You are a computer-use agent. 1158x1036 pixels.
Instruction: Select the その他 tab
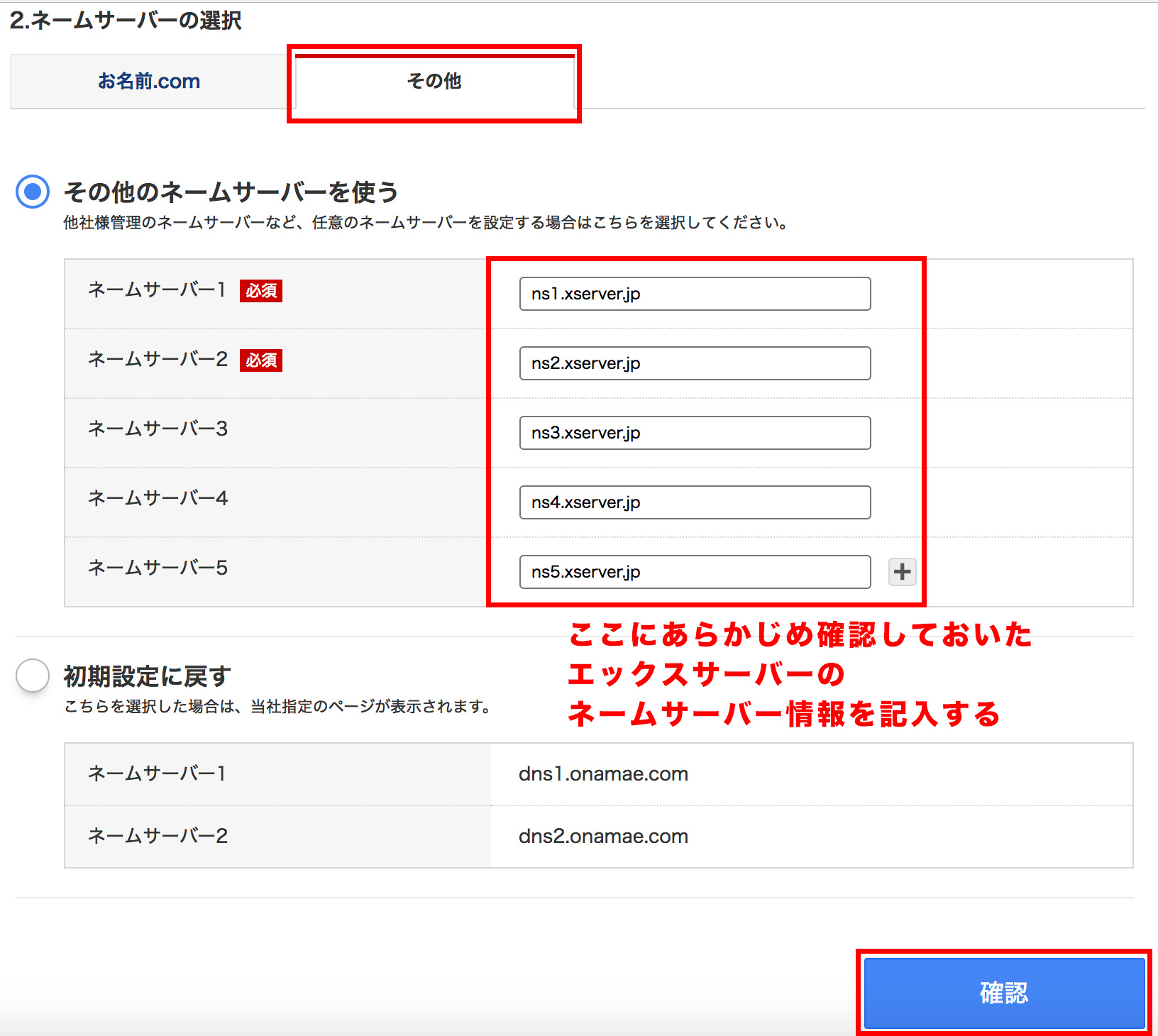click(434, 82)
